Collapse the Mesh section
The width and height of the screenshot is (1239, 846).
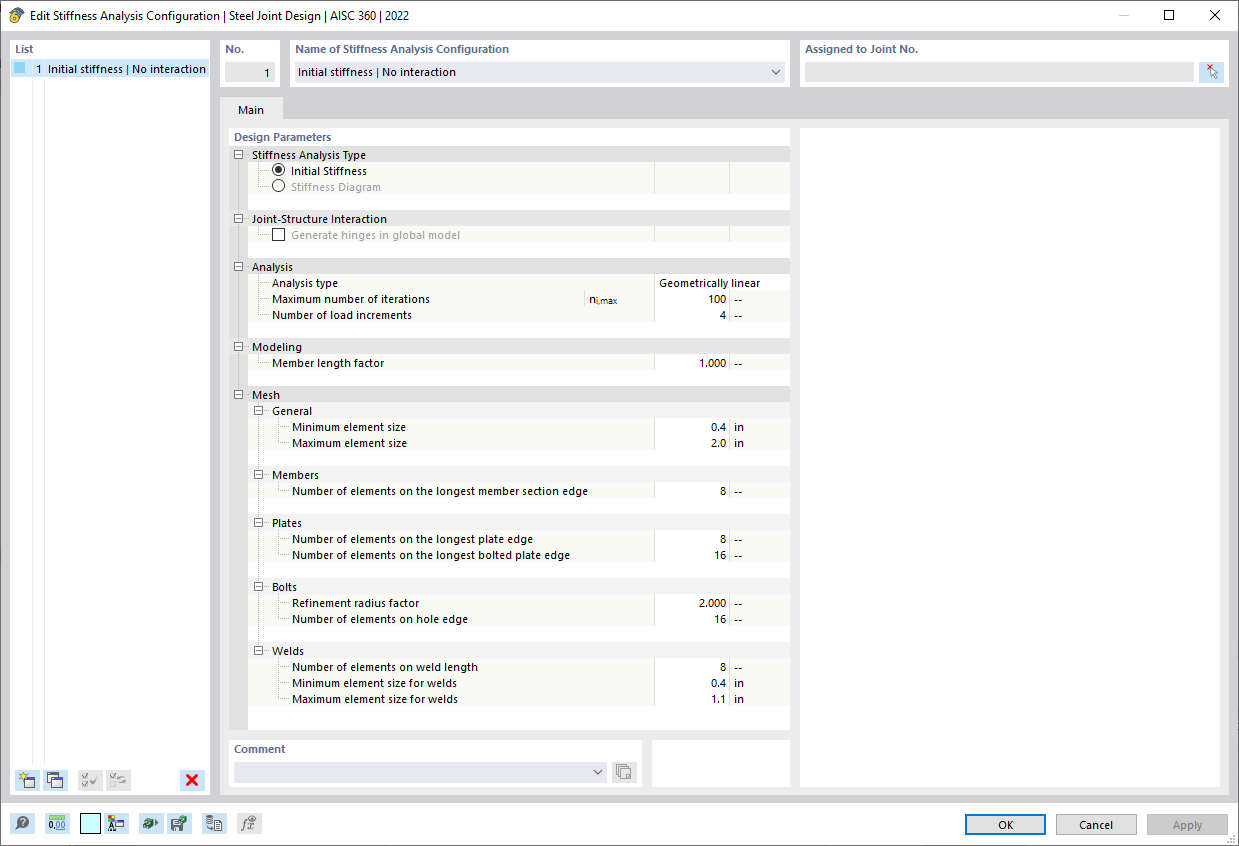pos(238,395)
